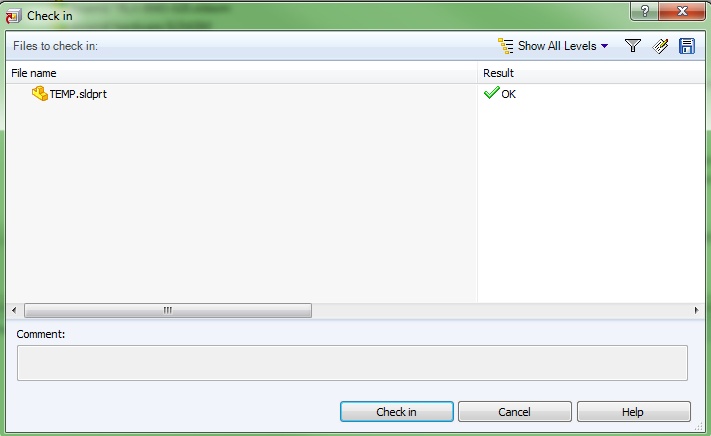Click the scrollbar right arrow
This screenshot has height=436, width=711.
tap(696, 310)
